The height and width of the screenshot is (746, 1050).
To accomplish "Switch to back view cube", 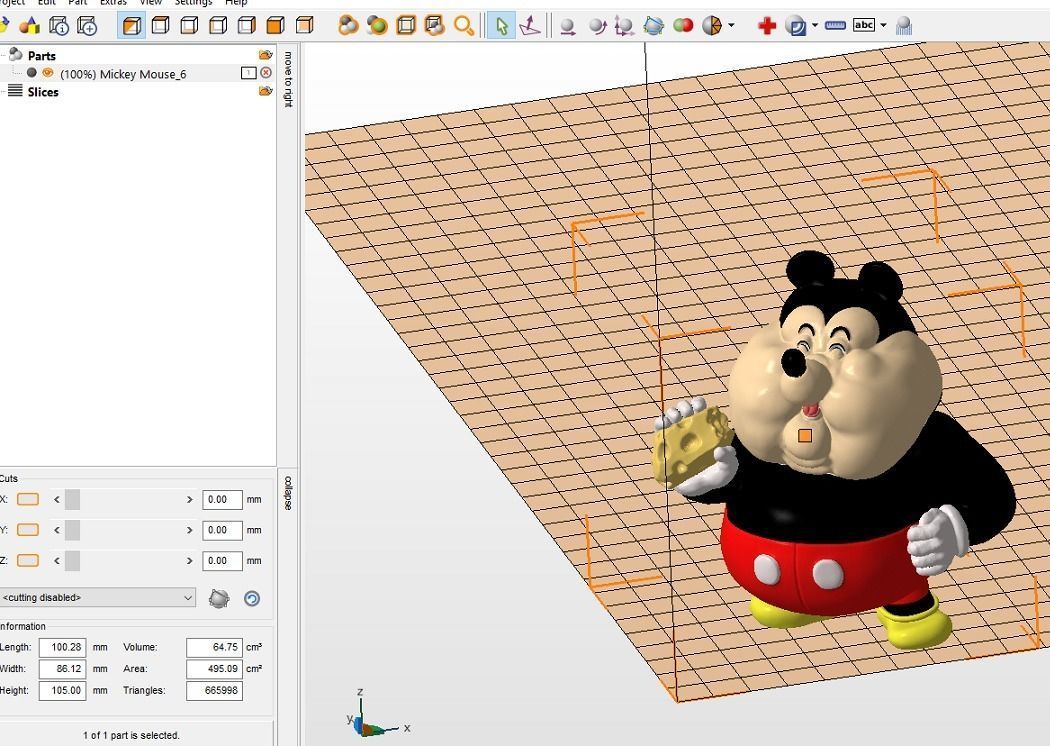I will [305, 26].
